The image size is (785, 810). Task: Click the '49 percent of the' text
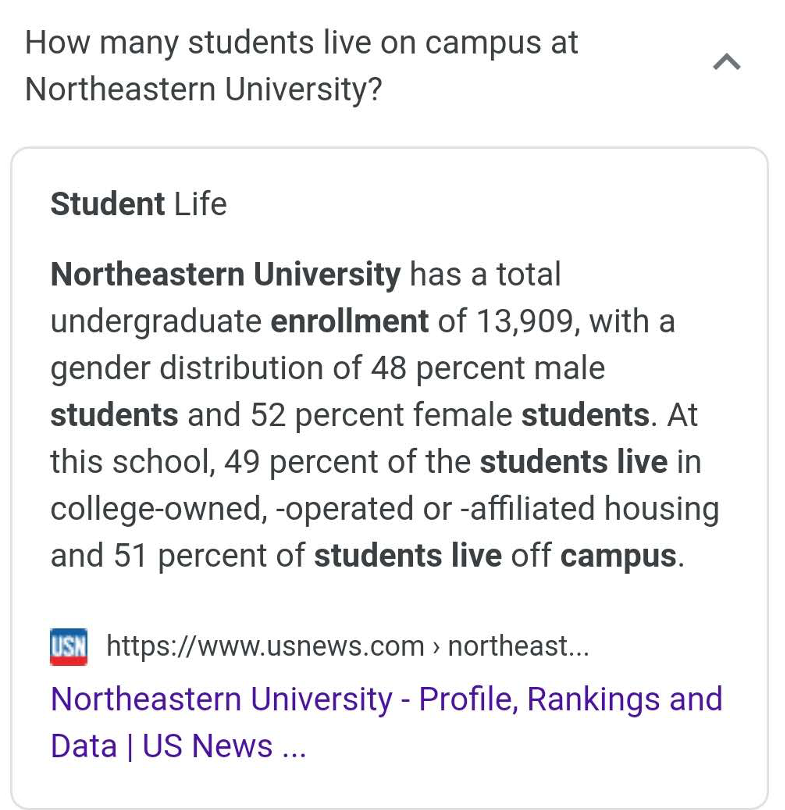click(347, 462)
